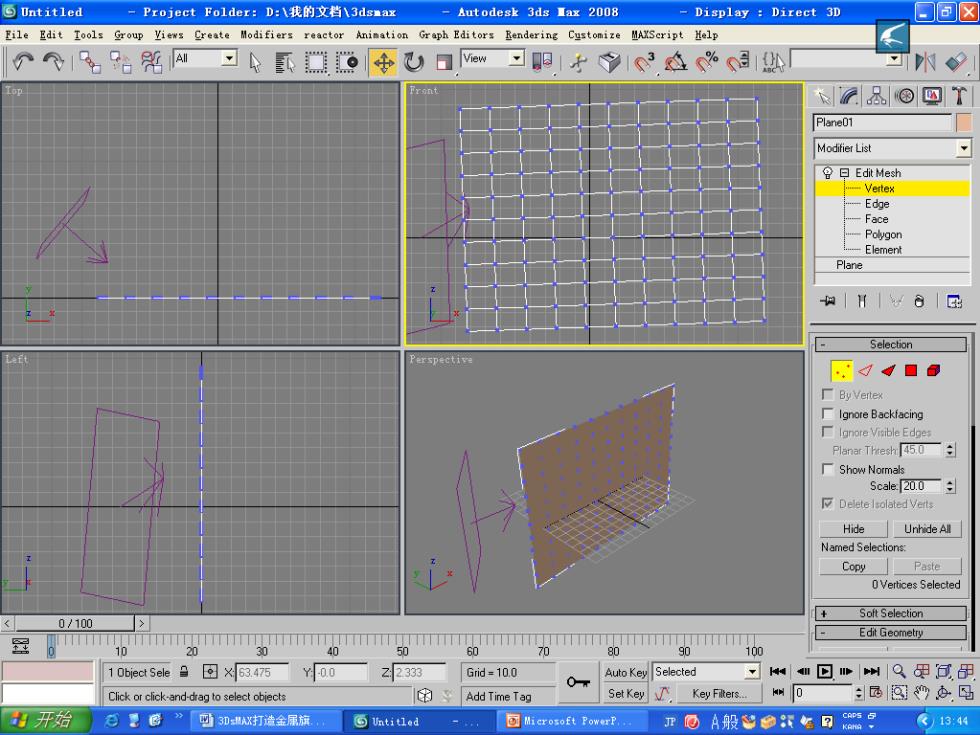Open the Selected key filter dropdown
Image resolution: width=980 pixels, height=735 pixels.
tap(752, 672)
